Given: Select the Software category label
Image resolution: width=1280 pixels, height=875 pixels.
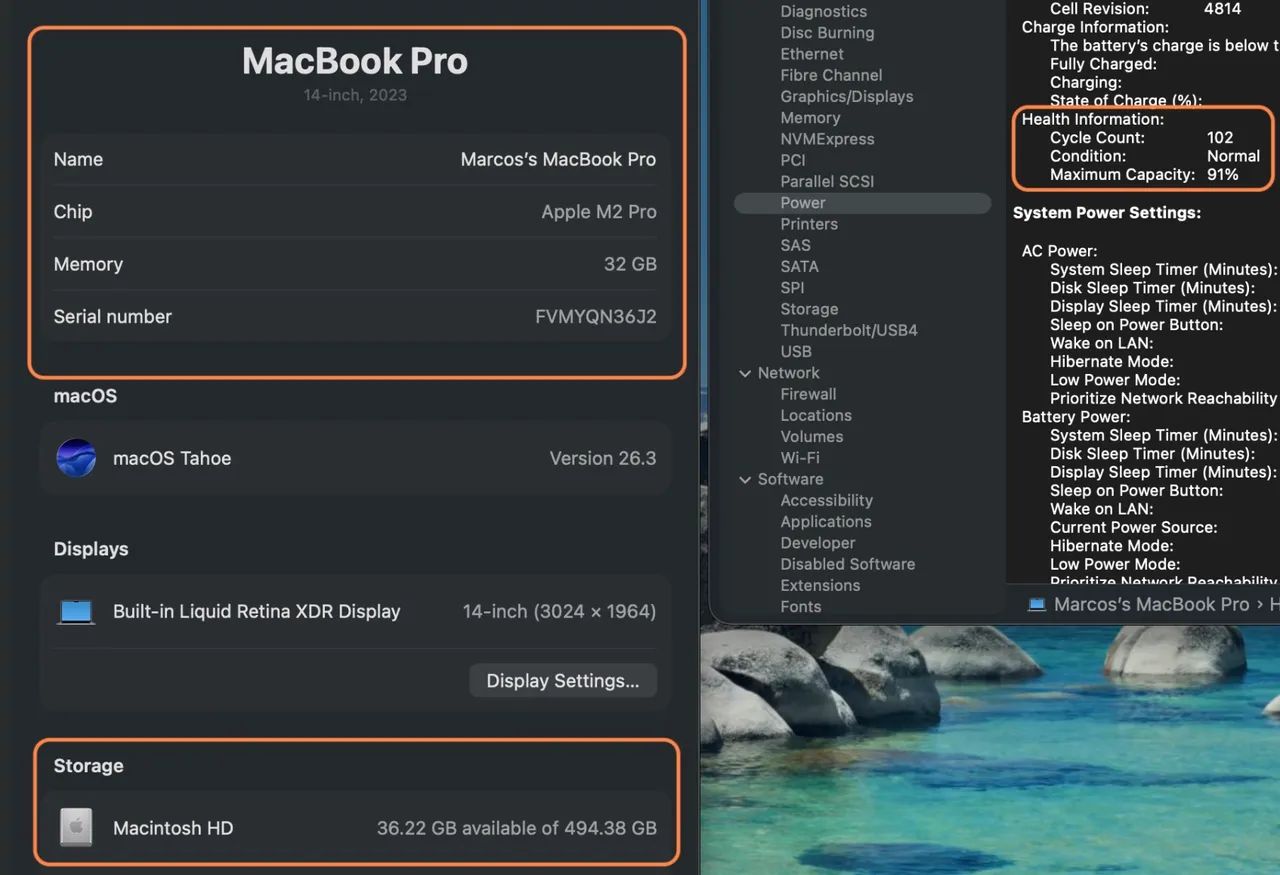Looking at the screenshot, I should click(790, 479).
